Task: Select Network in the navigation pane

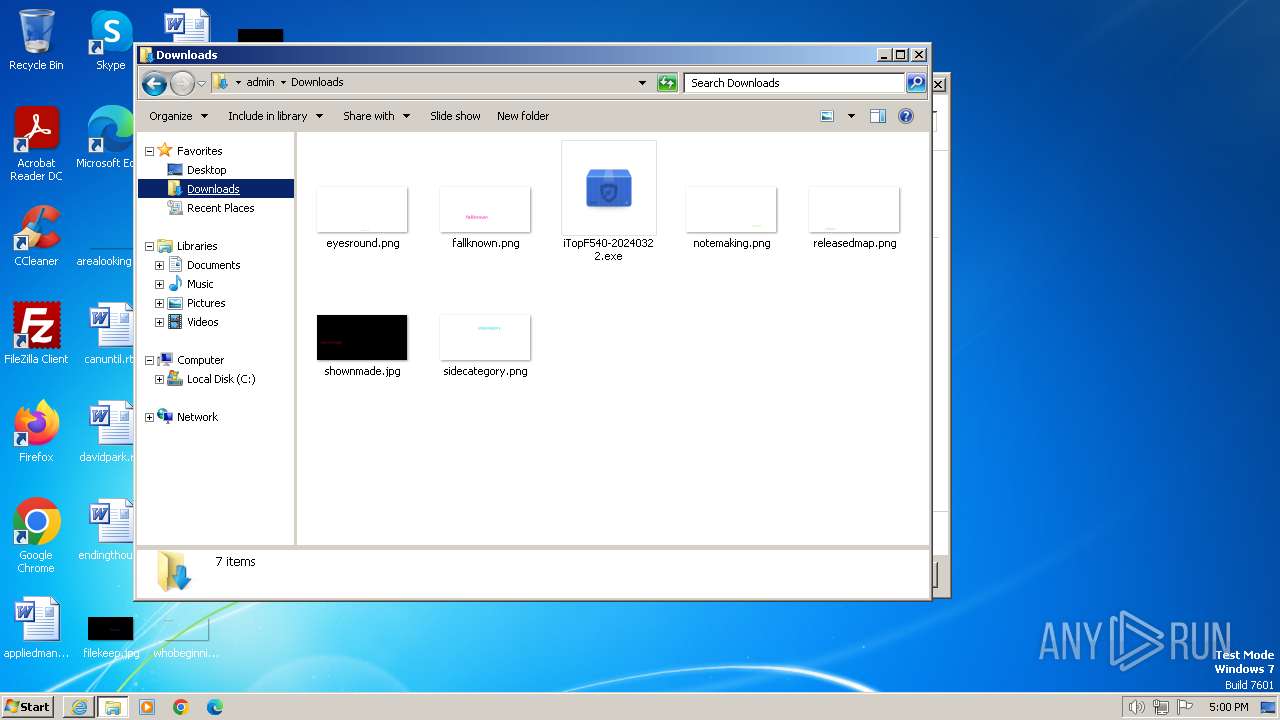Action: point(197,417)
